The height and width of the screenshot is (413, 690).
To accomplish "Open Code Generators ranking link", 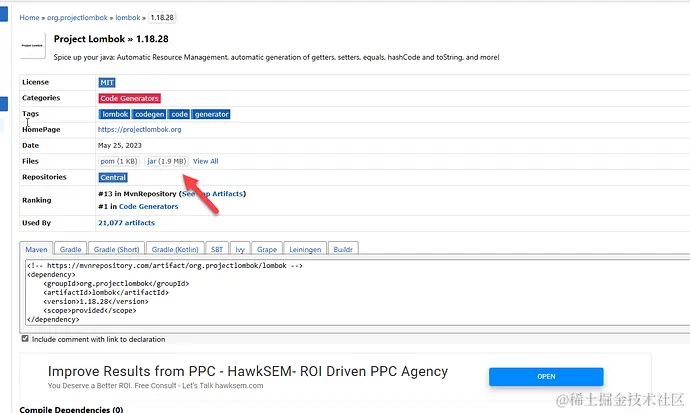I will (x=148, y=206).
